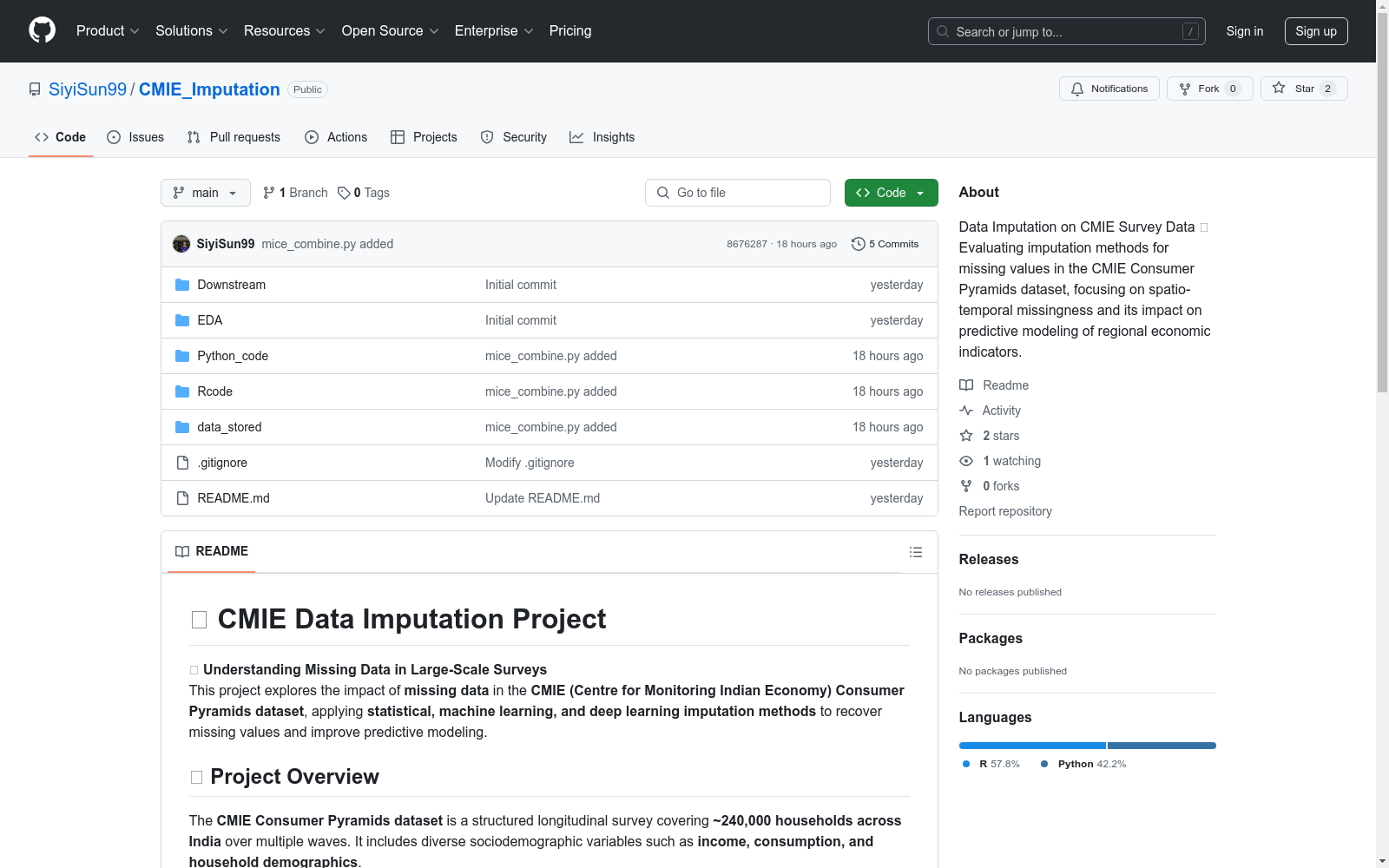The width and height of the screenshot is (1389, 868).
Task: Click the GitHub logo icon
Action: click(42, 30)
